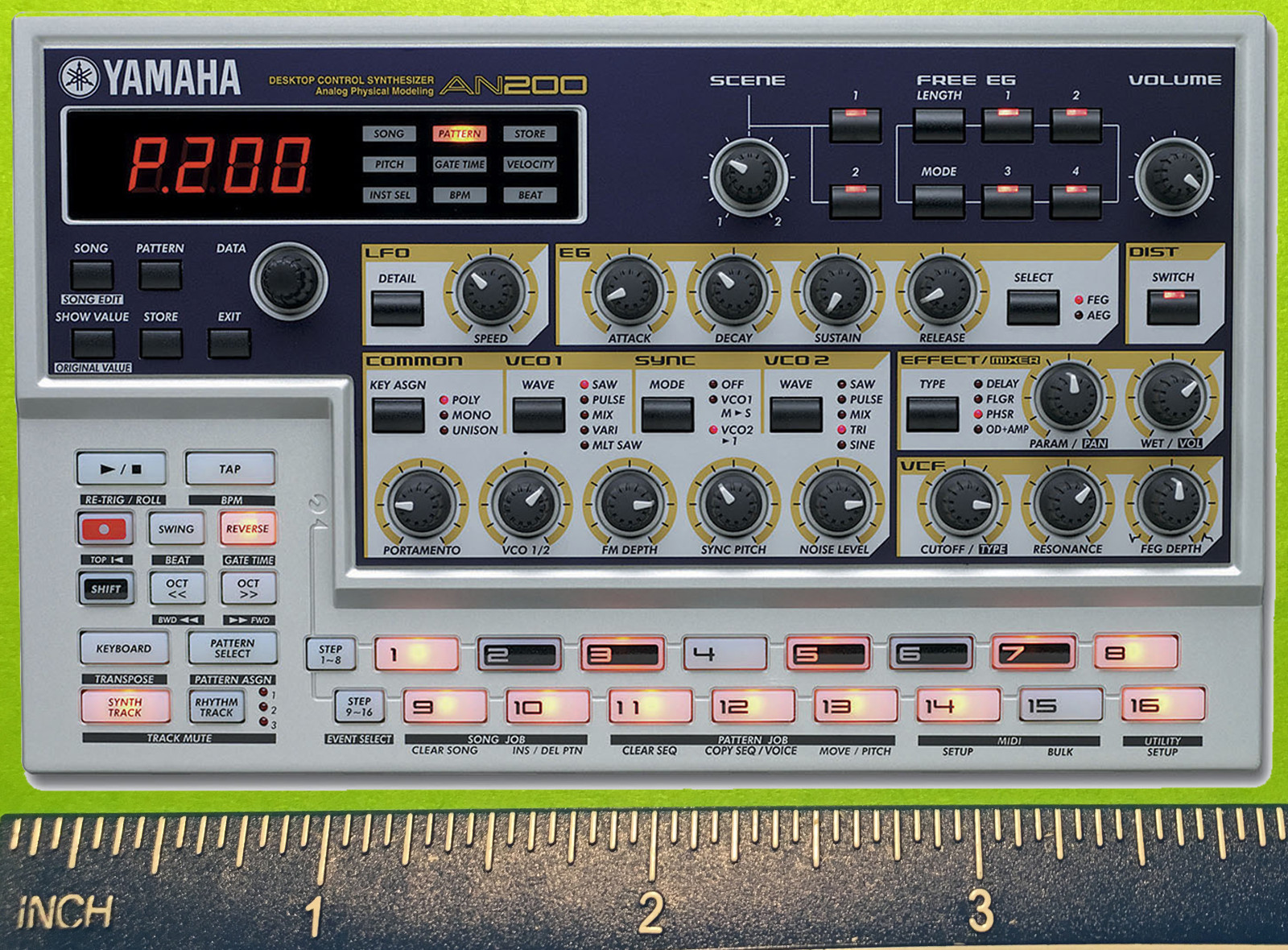
Task: Choose the STEP 1~8 range button
Action: coord(330,654)
